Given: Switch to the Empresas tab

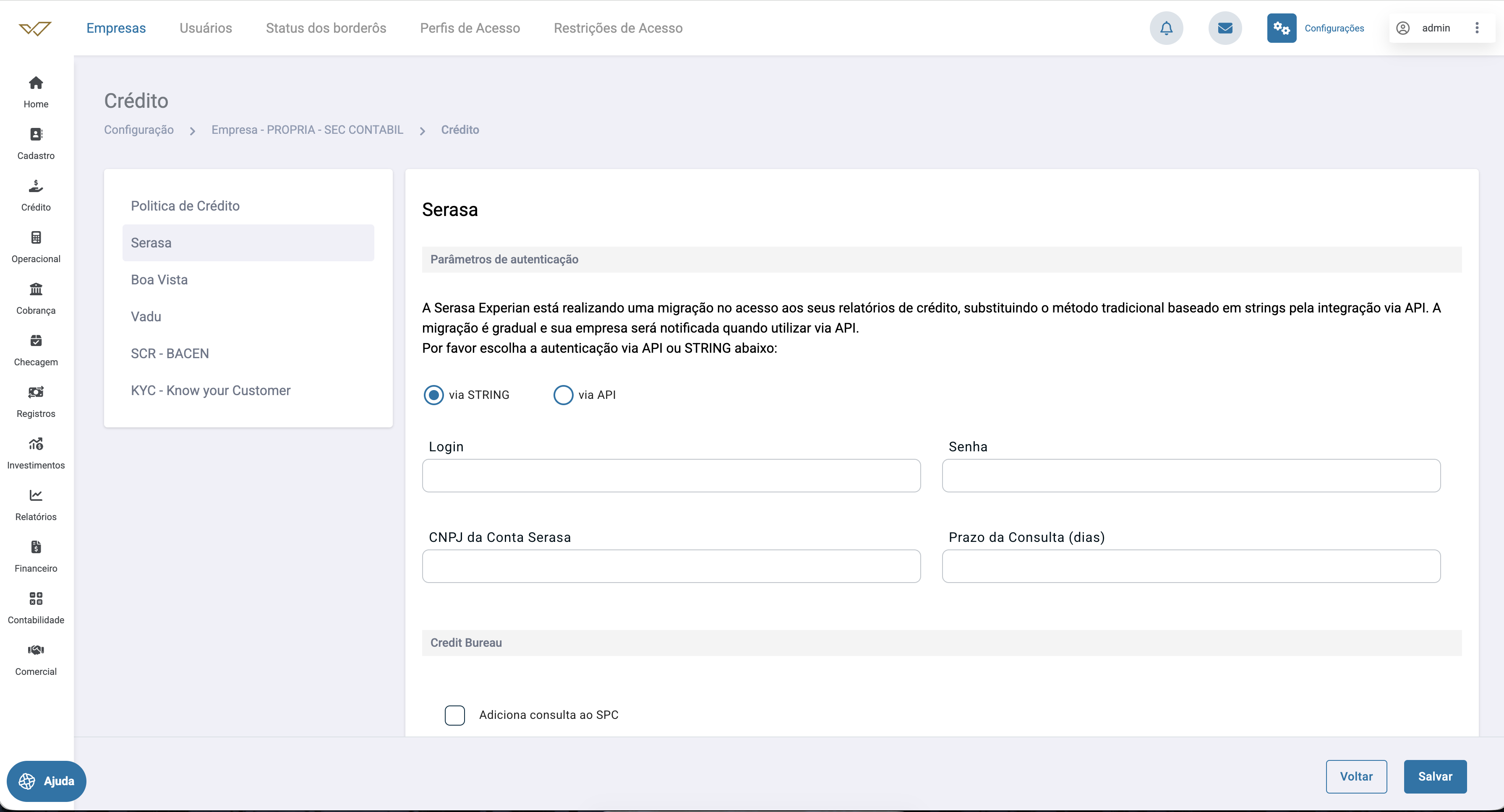Looking at the screenshot, I should (x=116, y=28).
